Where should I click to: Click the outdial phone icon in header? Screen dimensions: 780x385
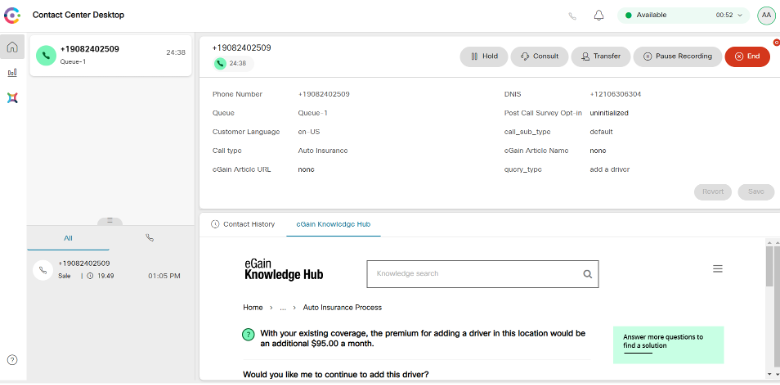tap(572, 16)
